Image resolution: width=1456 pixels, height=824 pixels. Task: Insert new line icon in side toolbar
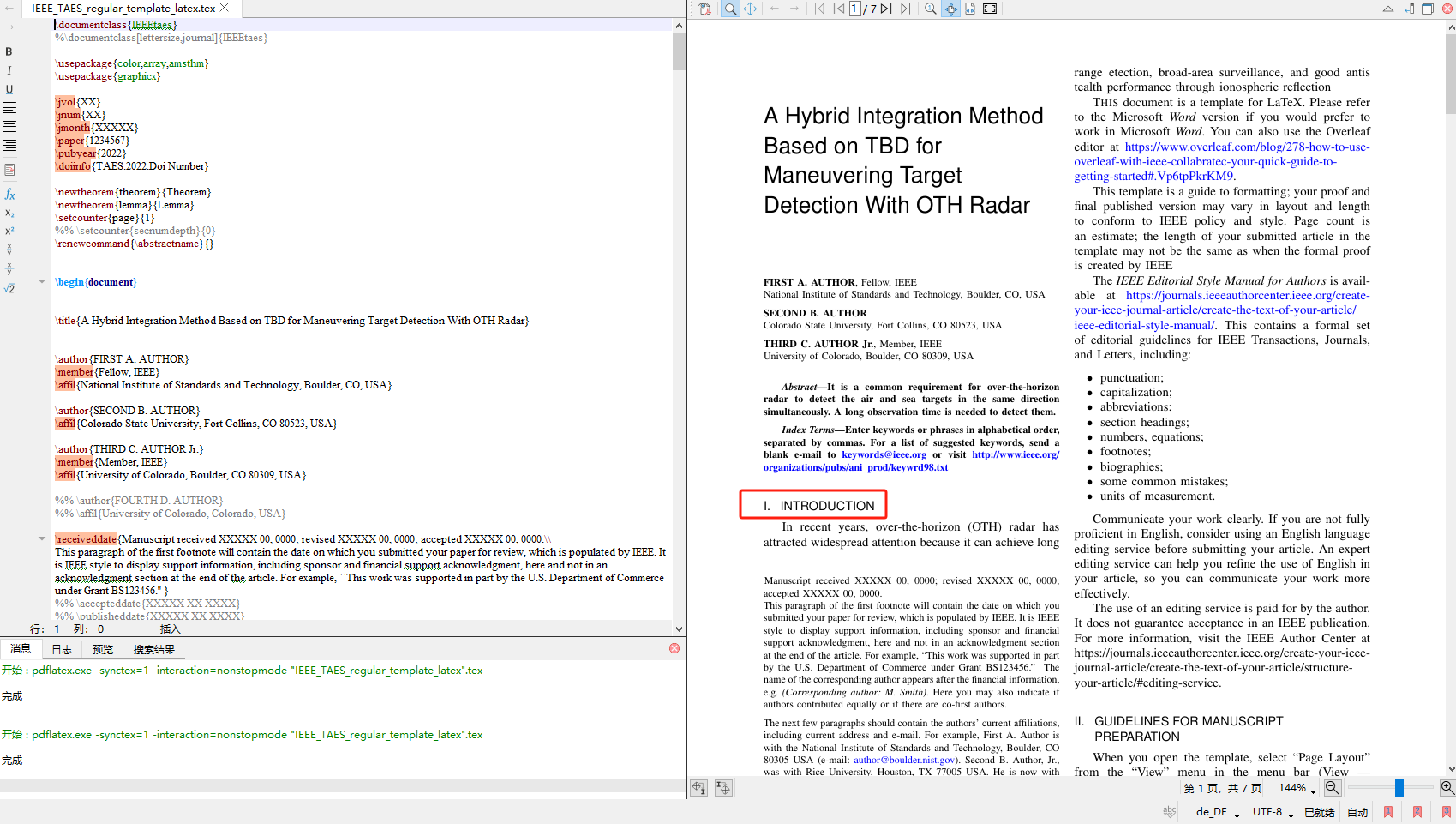(9, 170)
